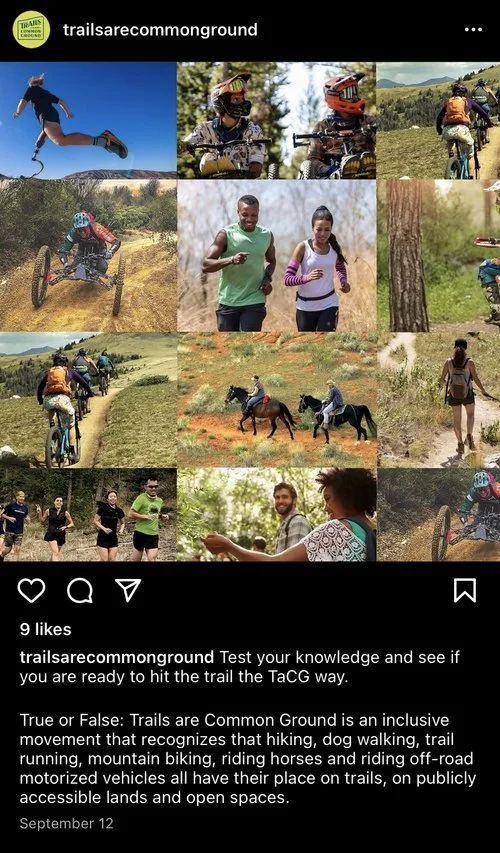Viewport: 500px width, 853px height.
Task: Tap the jumping prosthetic-leg runner photo
Action: [88, 120]
